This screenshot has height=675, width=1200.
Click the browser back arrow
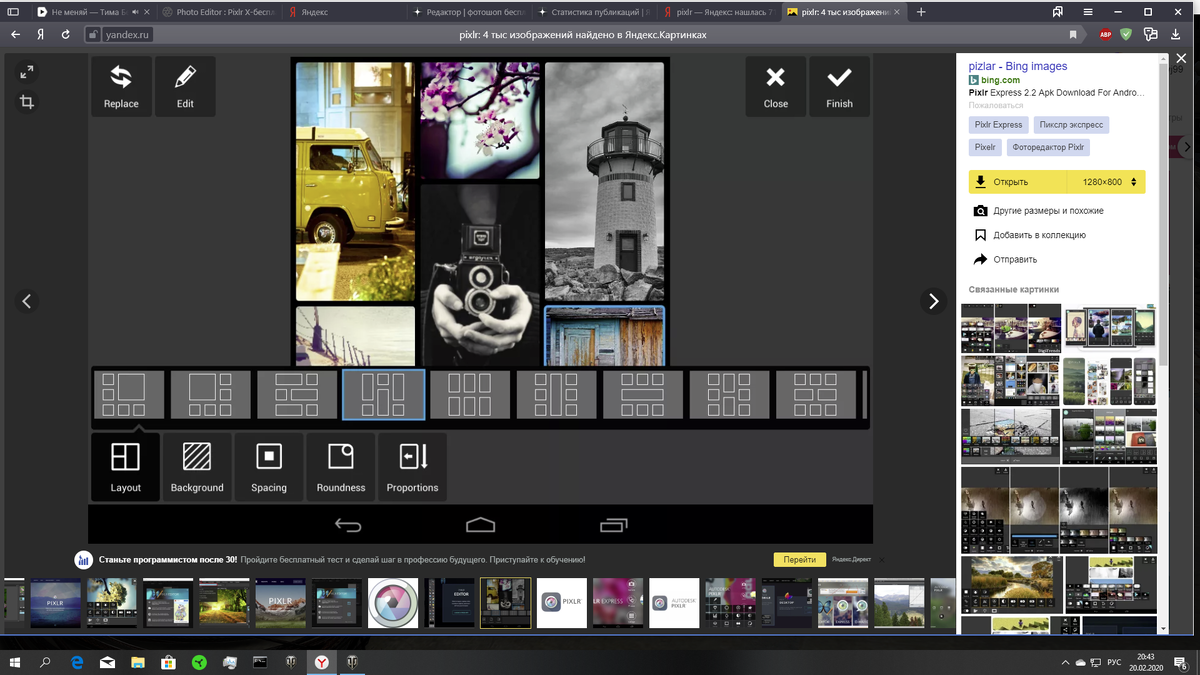click(16, 34)
